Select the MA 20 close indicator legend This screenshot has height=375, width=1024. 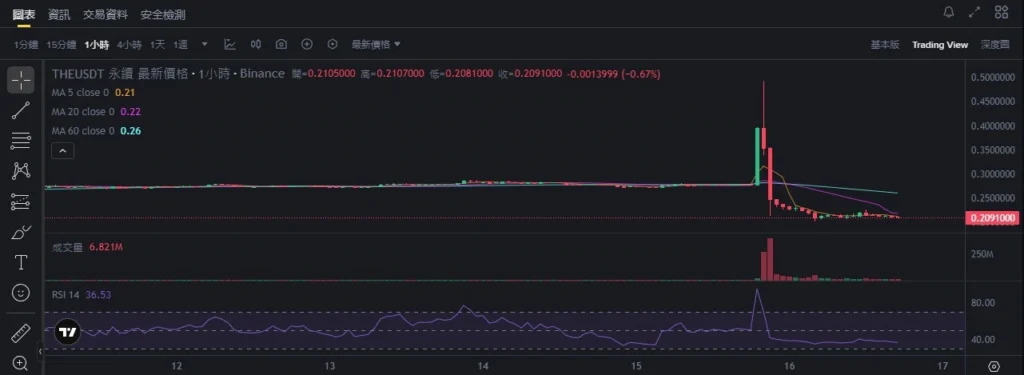(97, 112)
